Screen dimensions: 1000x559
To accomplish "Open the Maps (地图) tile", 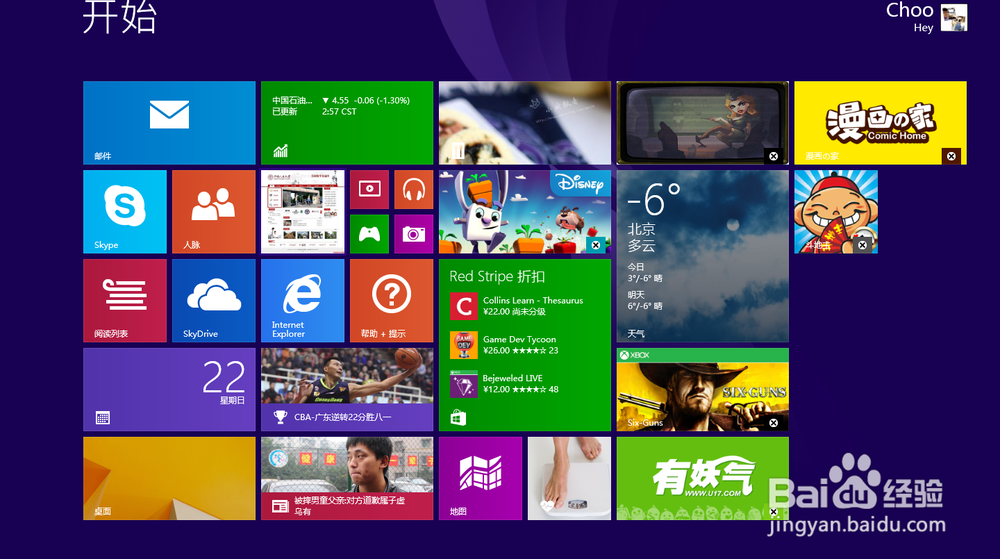I will 480,478.
